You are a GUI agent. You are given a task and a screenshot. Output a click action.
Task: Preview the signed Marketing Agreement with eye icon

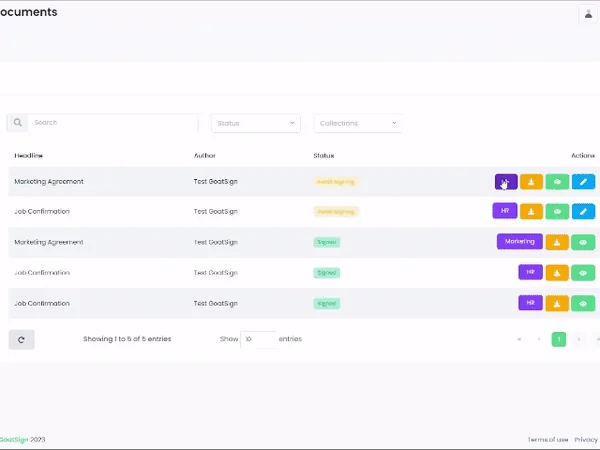[x=583, y=242]
